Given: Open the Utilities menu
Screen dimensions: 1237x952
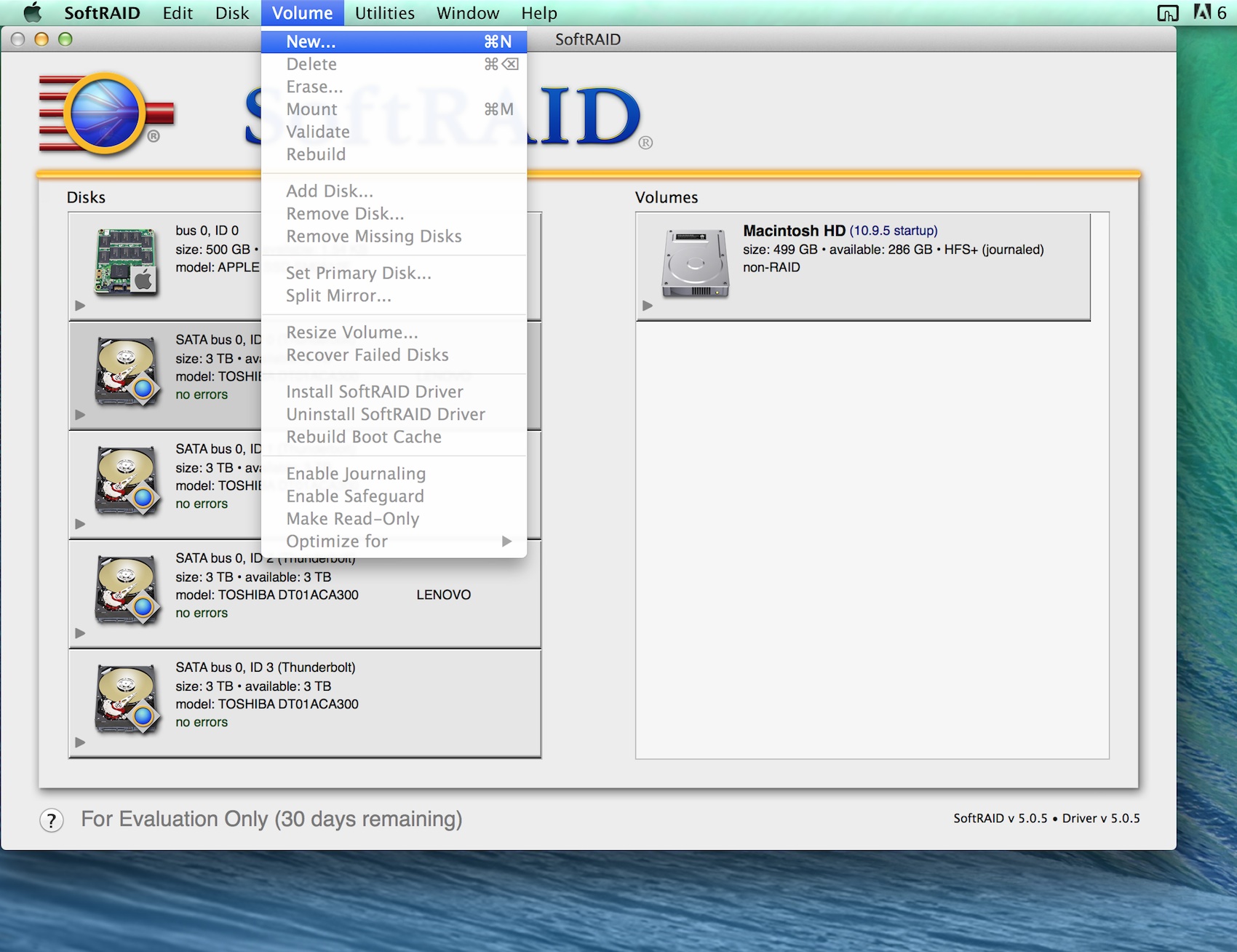Looking at the screenshot, I should coord(384,13).
